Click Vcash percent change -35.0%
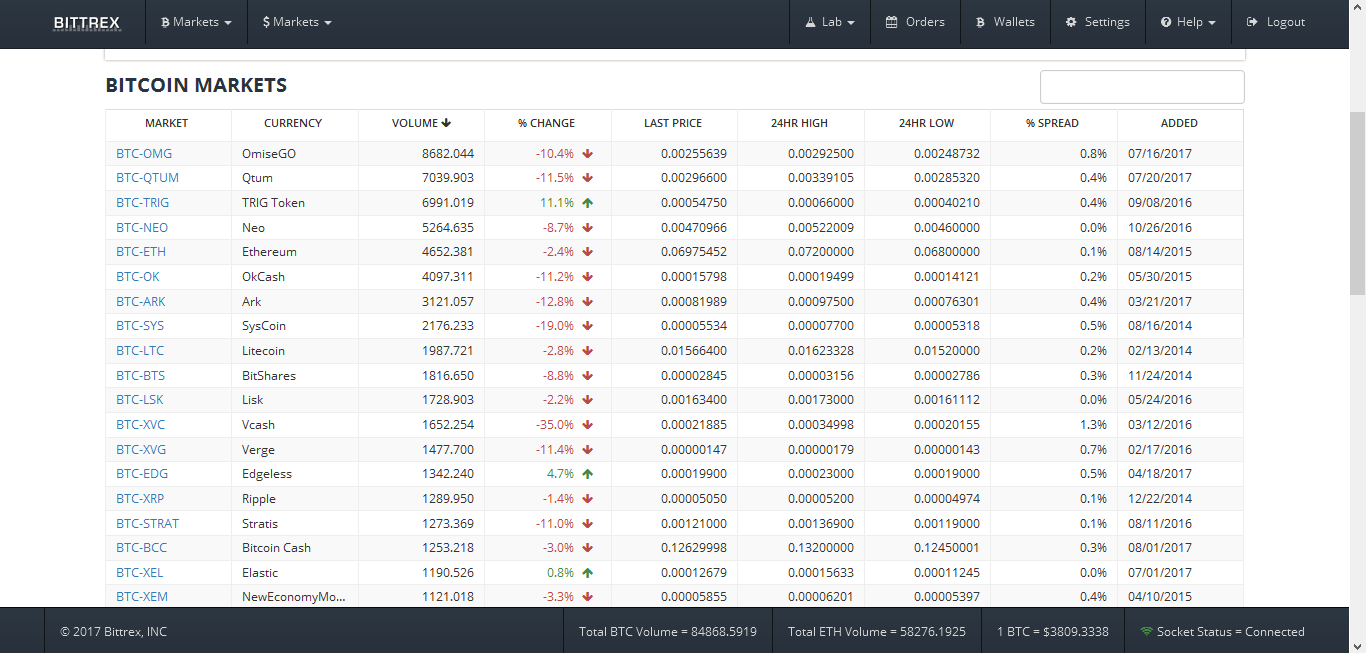 click(555, 424)
